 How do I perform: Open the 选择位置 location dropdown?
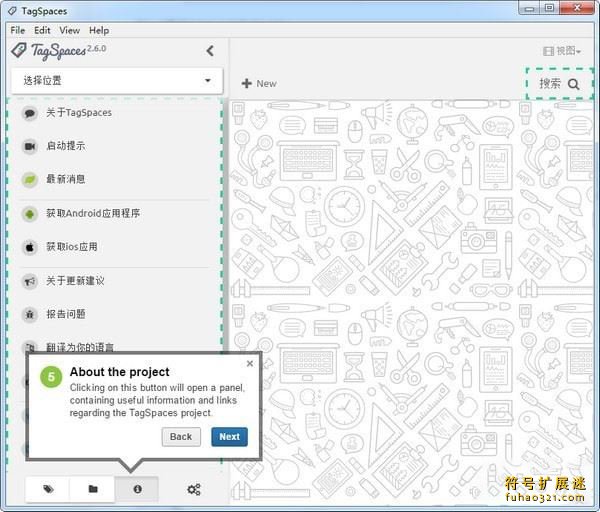coord(117,81)
